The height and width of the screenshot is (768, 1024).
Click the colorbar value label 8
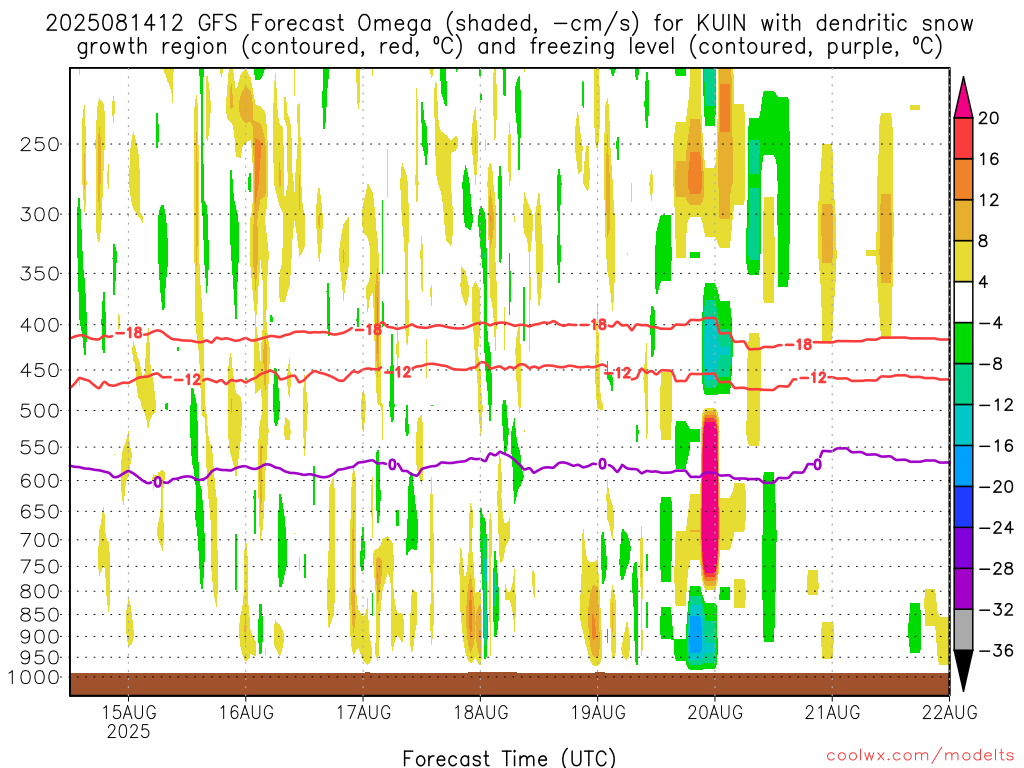[x=984, y=241]
